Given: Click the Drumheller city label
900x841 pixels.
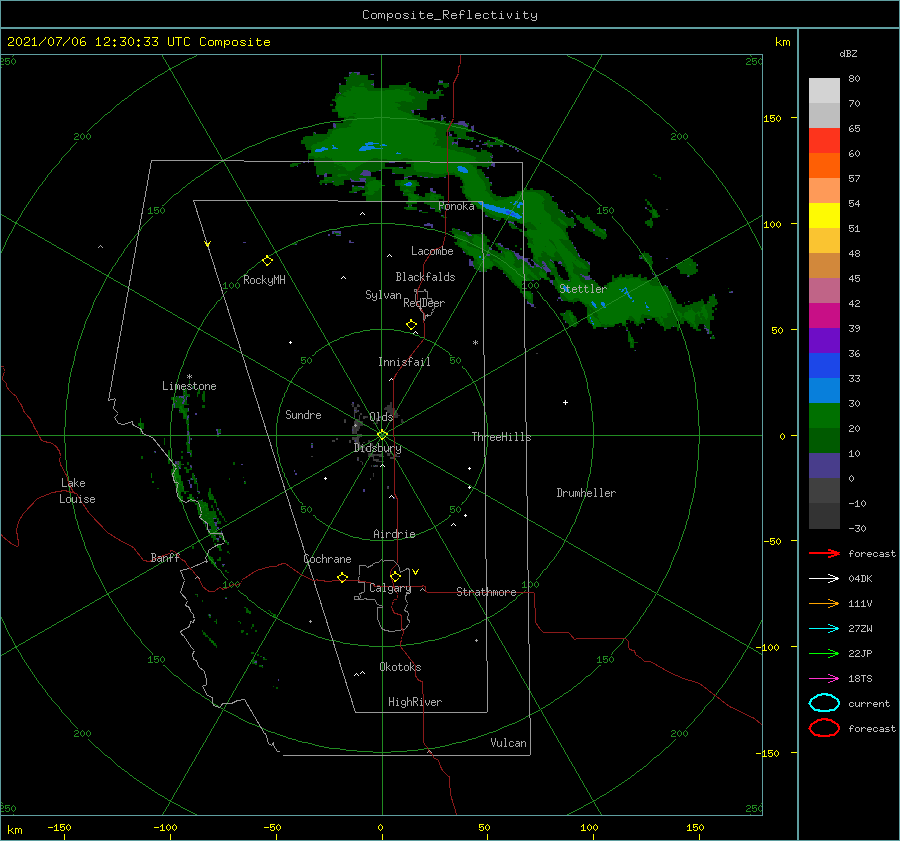Looking at the screenshot, I should click(586, 493).
